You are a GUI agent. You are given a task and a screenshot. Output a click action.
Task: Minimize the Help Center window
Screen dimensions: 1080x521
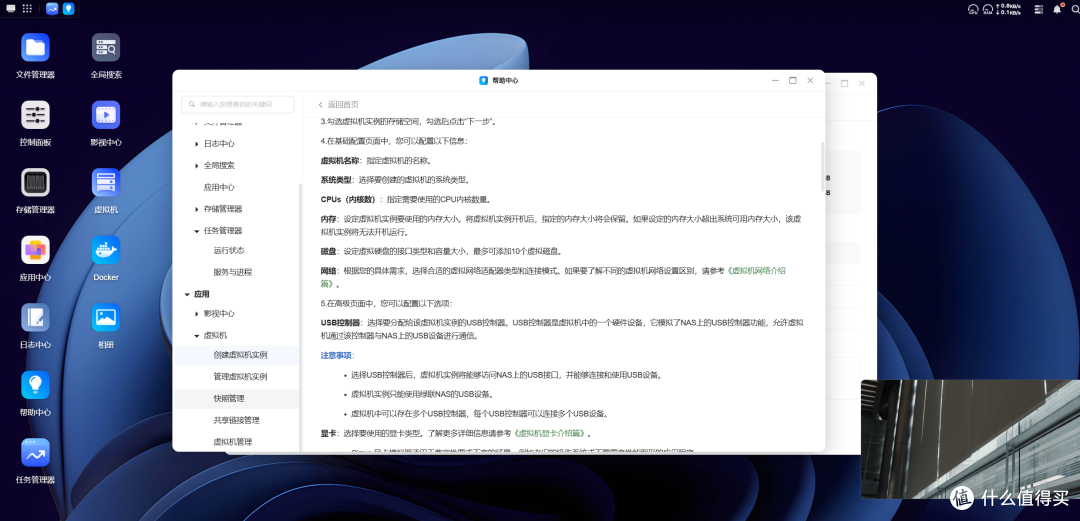(x=776, y=81)
